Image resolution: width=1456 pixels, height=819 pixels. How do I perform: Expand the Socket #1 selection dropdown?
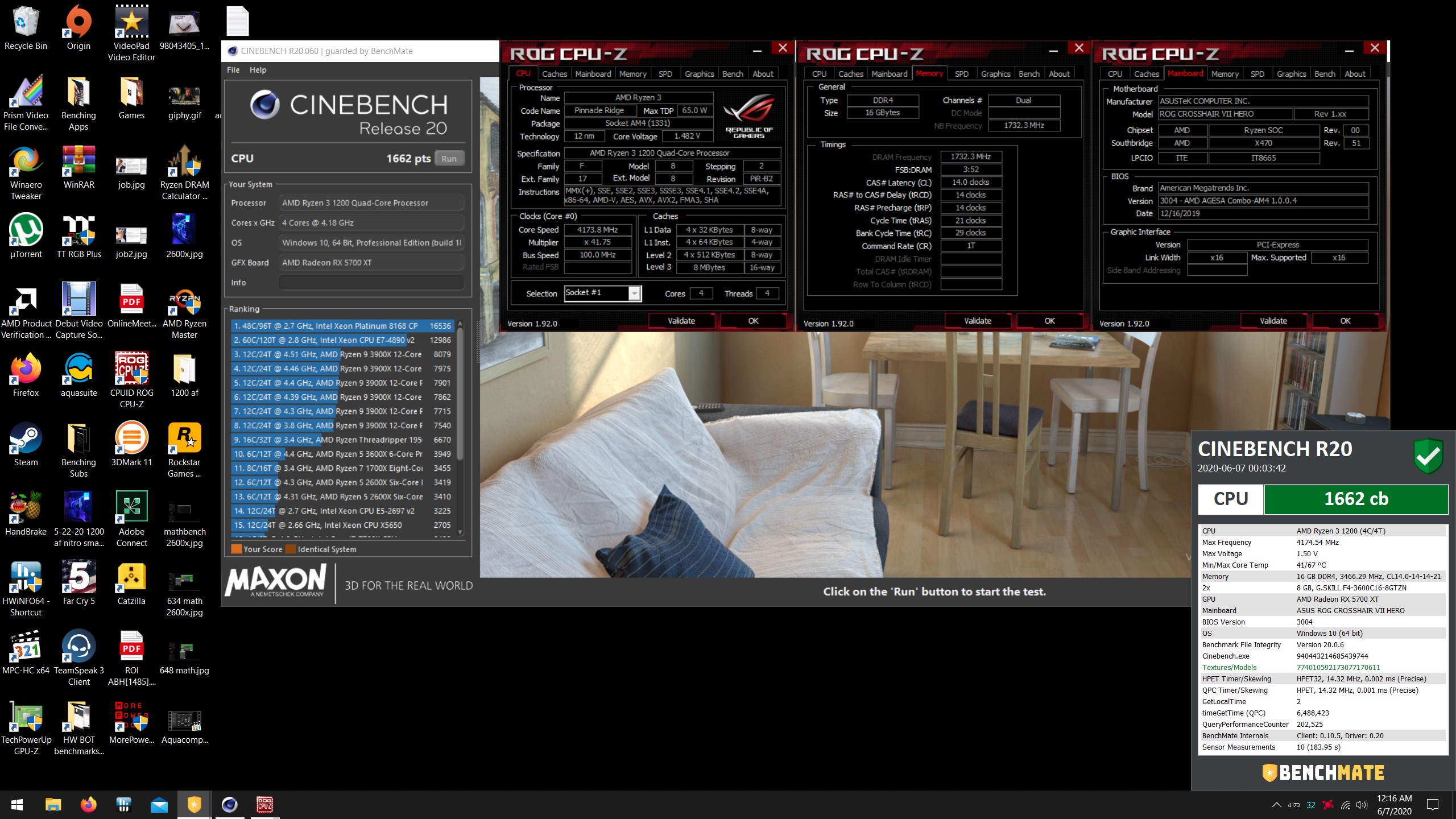coord(635,293)
